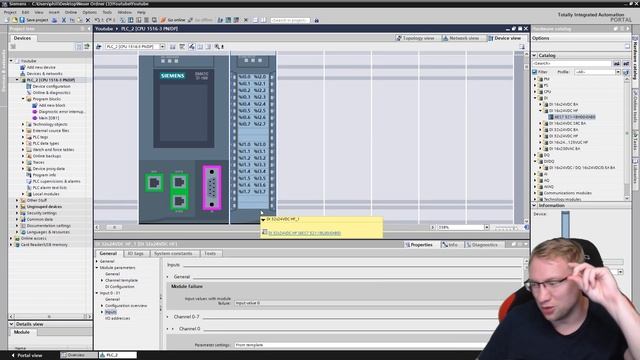Click the Portal view button

coord(27,355)
